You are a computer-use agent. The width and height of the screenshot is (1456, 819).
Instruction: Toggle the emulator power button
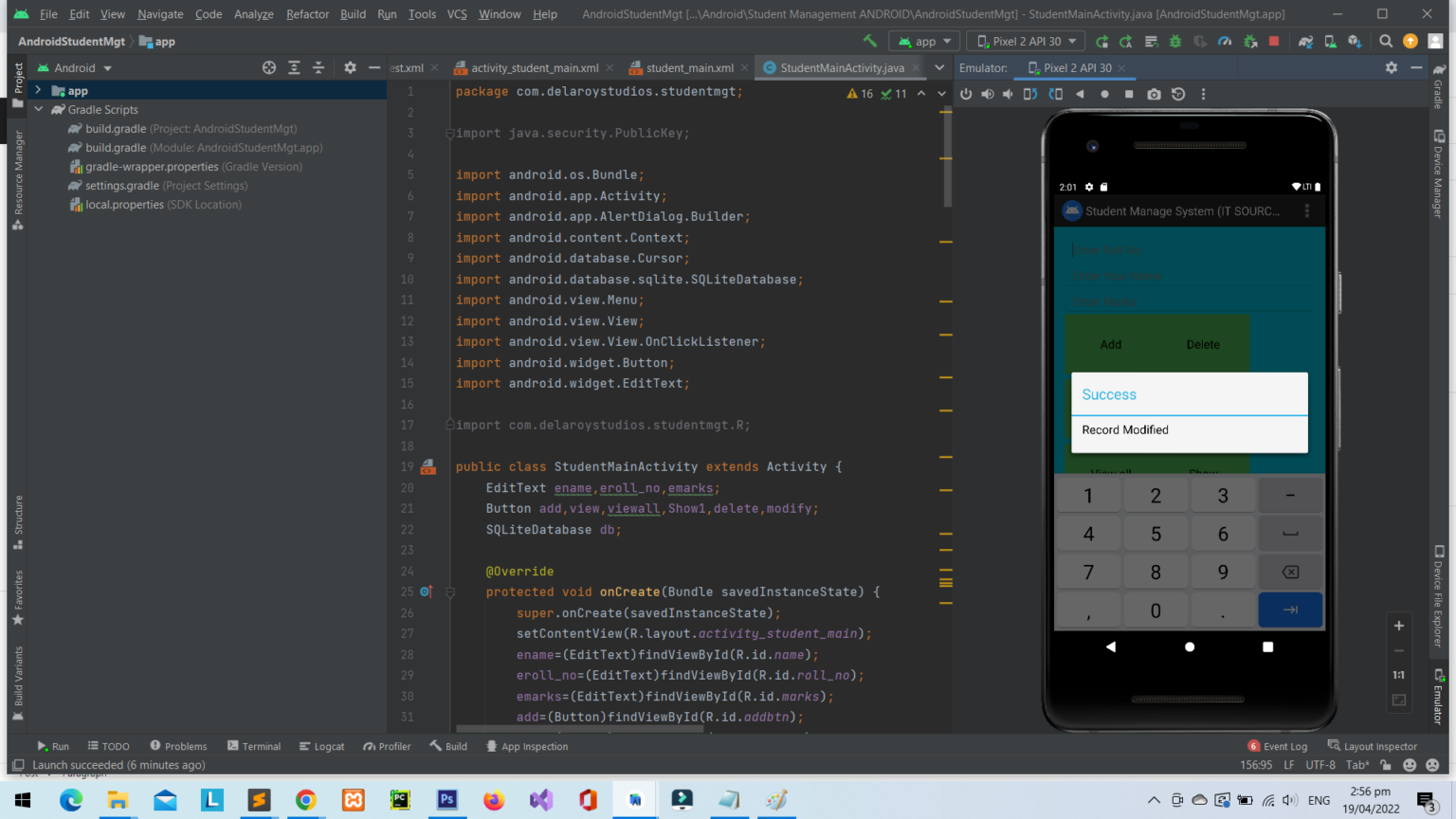click(967, 93)
